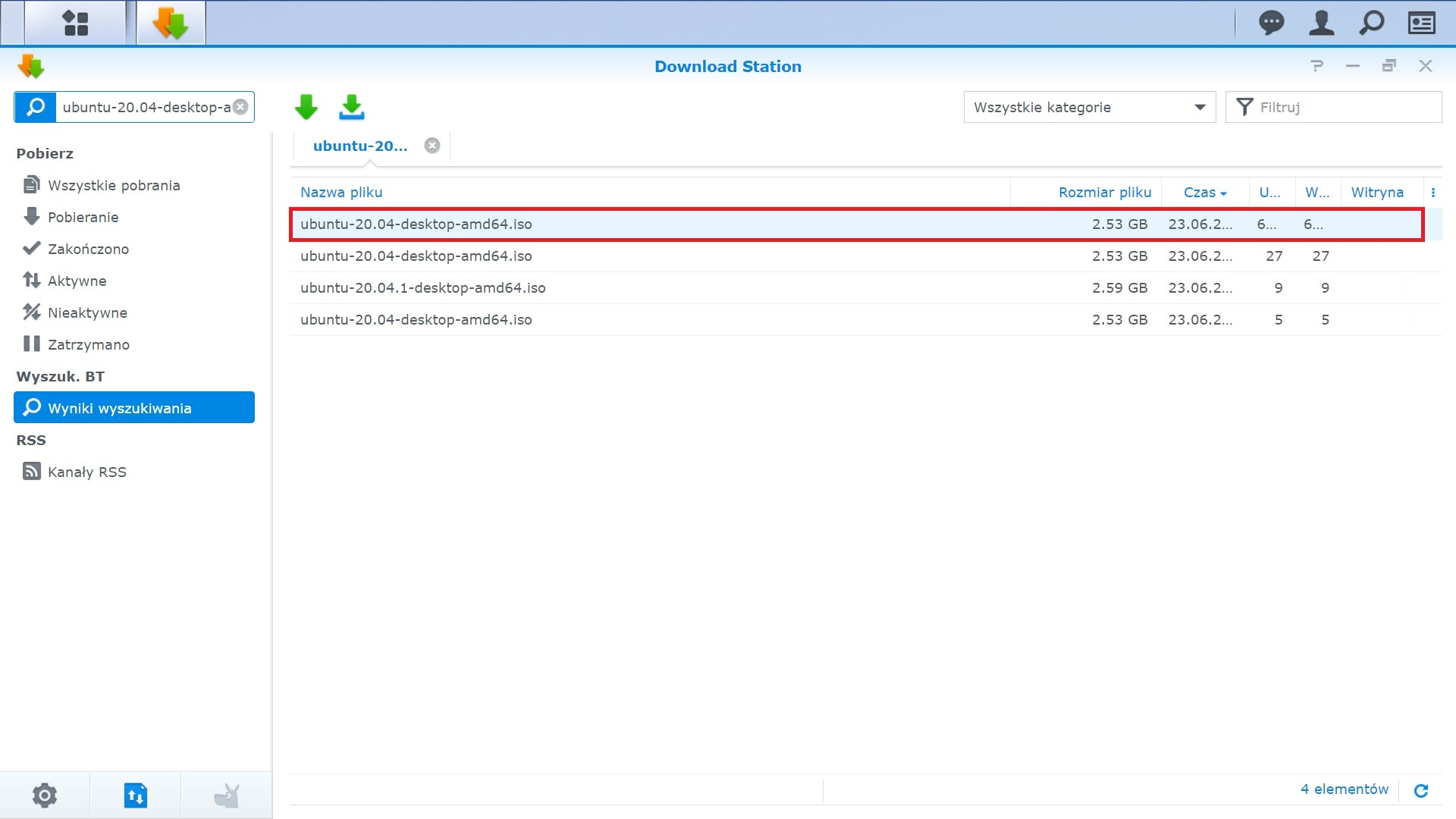The width and height of the screenshot is (1456, 819).
Task: Open the widgets panel icon
Action: (x=1422, y=23)
